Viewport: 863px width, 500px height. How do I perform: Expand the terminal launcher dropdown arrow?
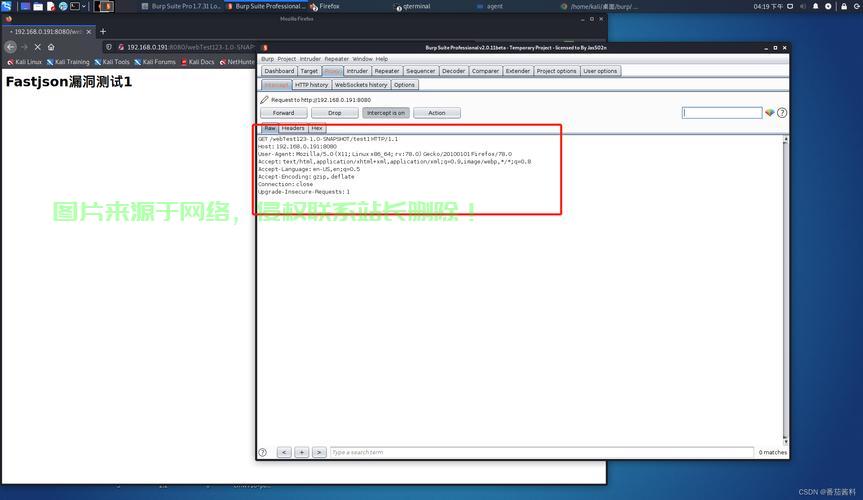[x=84, y=6]
